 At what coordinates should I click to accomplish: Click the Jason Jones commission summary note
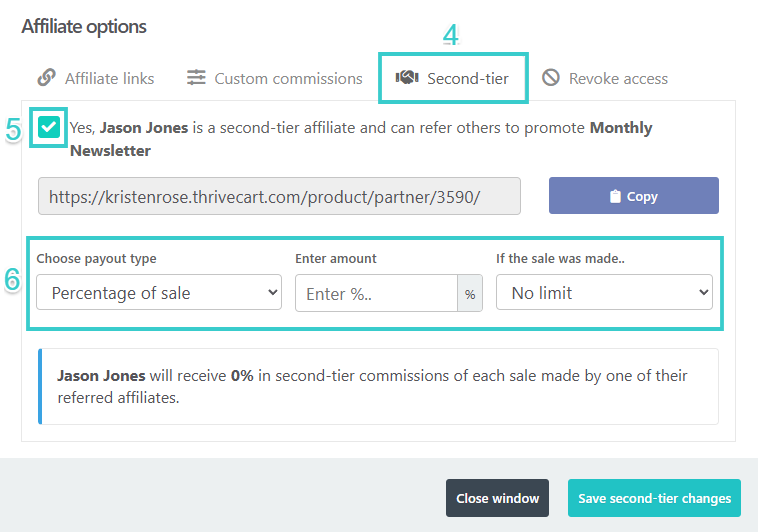[x=378, y=386]
